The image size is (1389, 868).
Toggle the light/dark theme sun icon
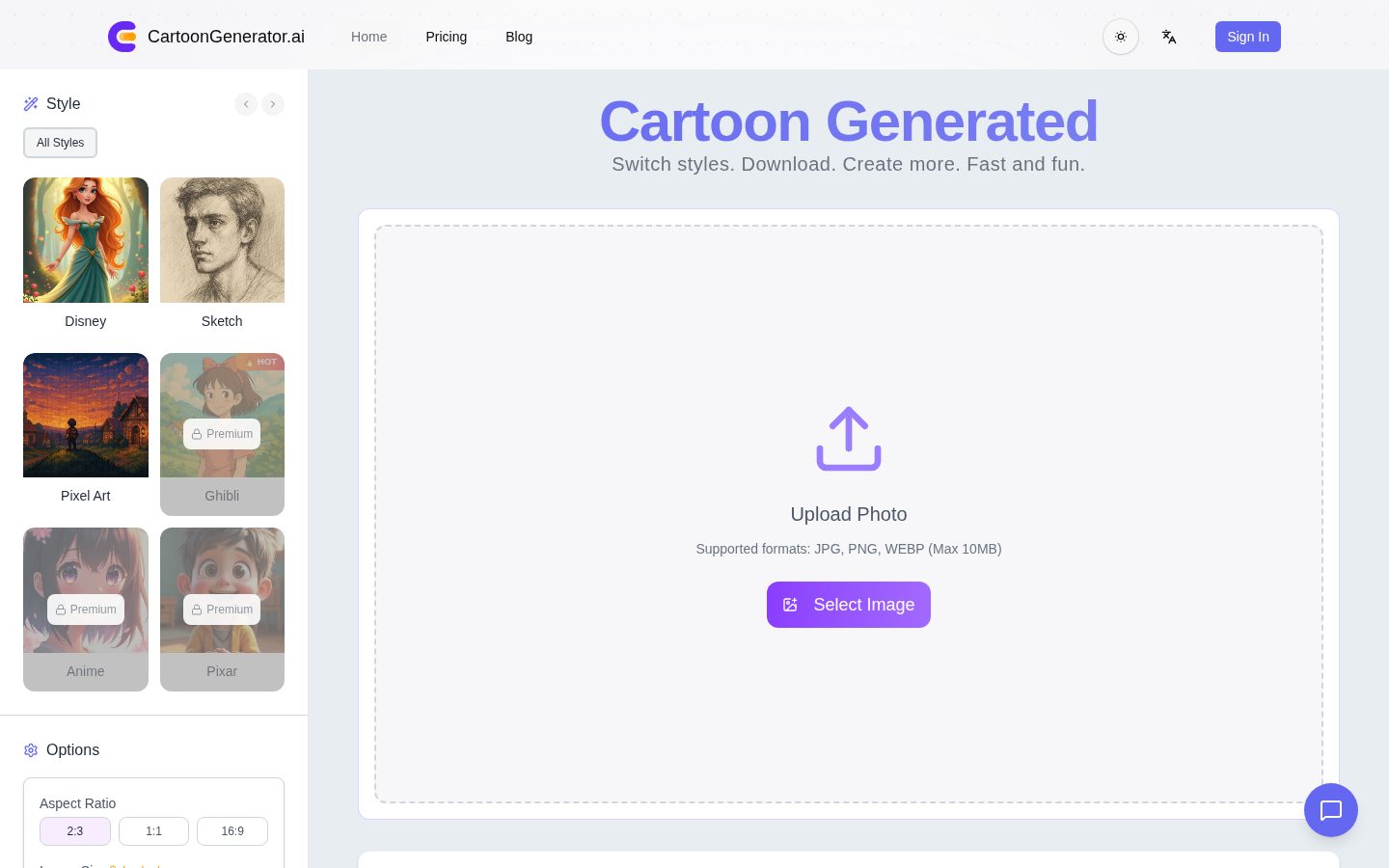point(1121,37)
